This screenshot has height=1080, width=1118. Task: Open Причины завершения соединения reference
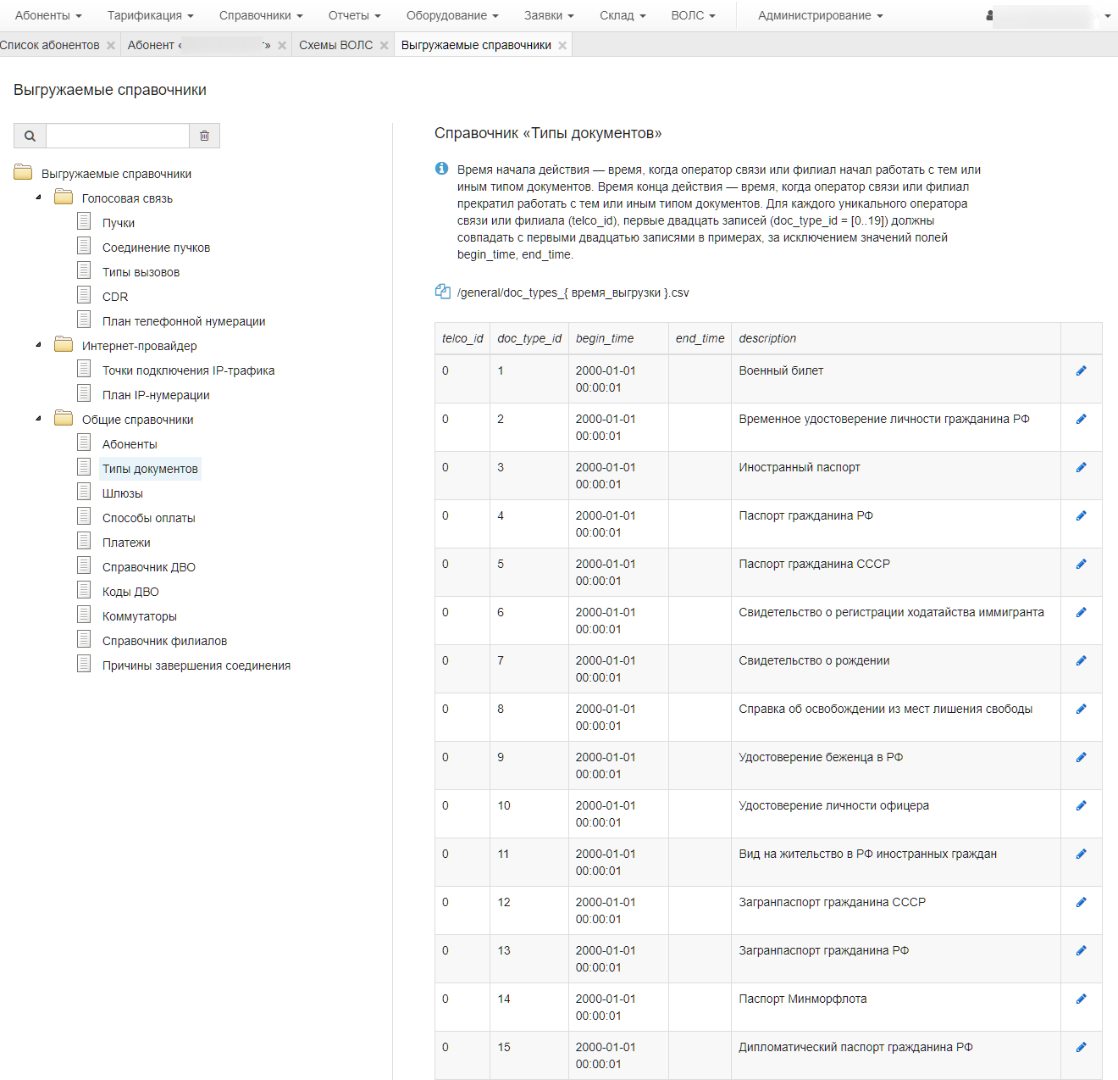click(x=197, y=666)
